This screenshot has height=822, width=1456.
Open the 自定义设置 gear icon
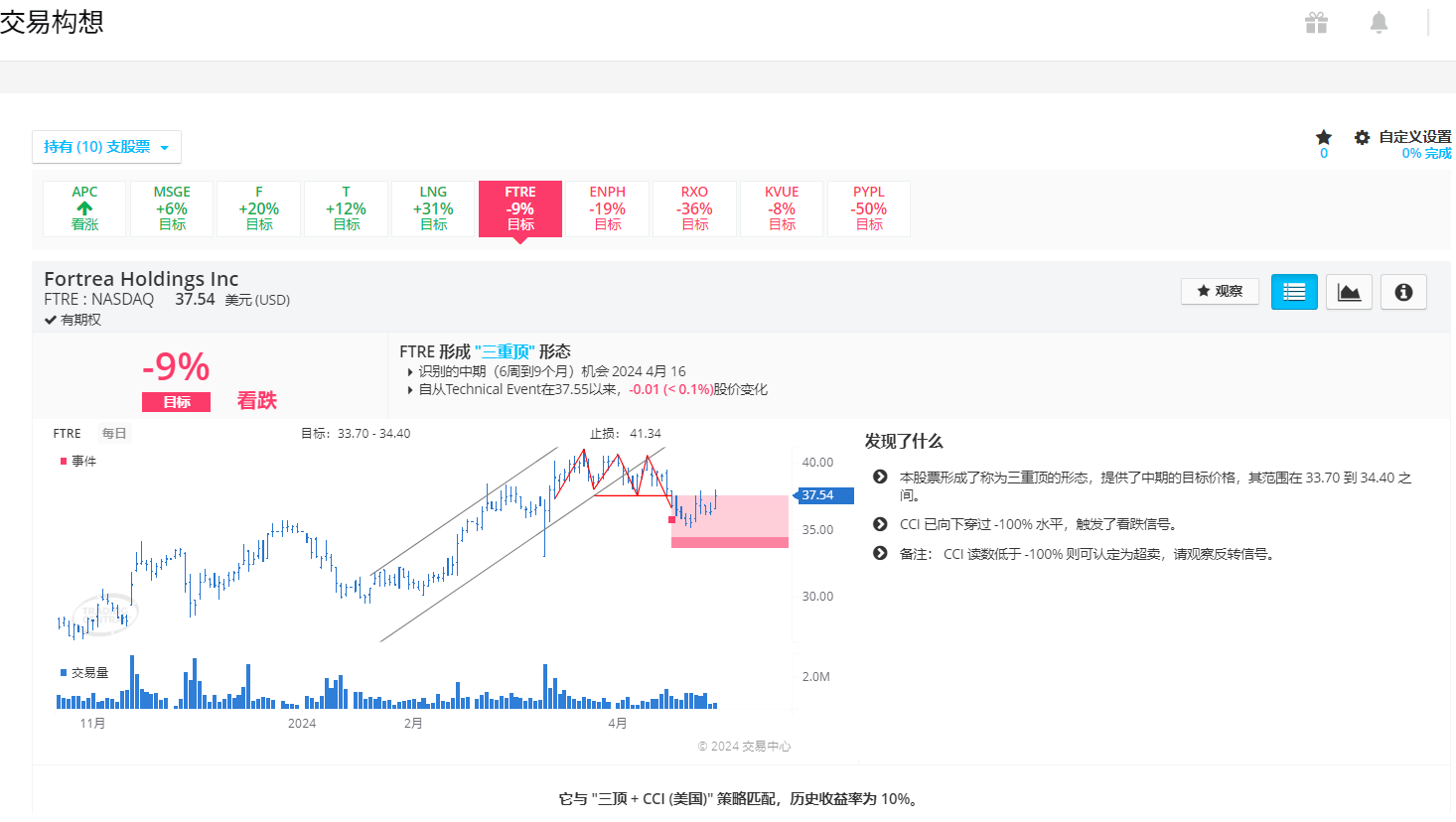(x=1362, y=137)
